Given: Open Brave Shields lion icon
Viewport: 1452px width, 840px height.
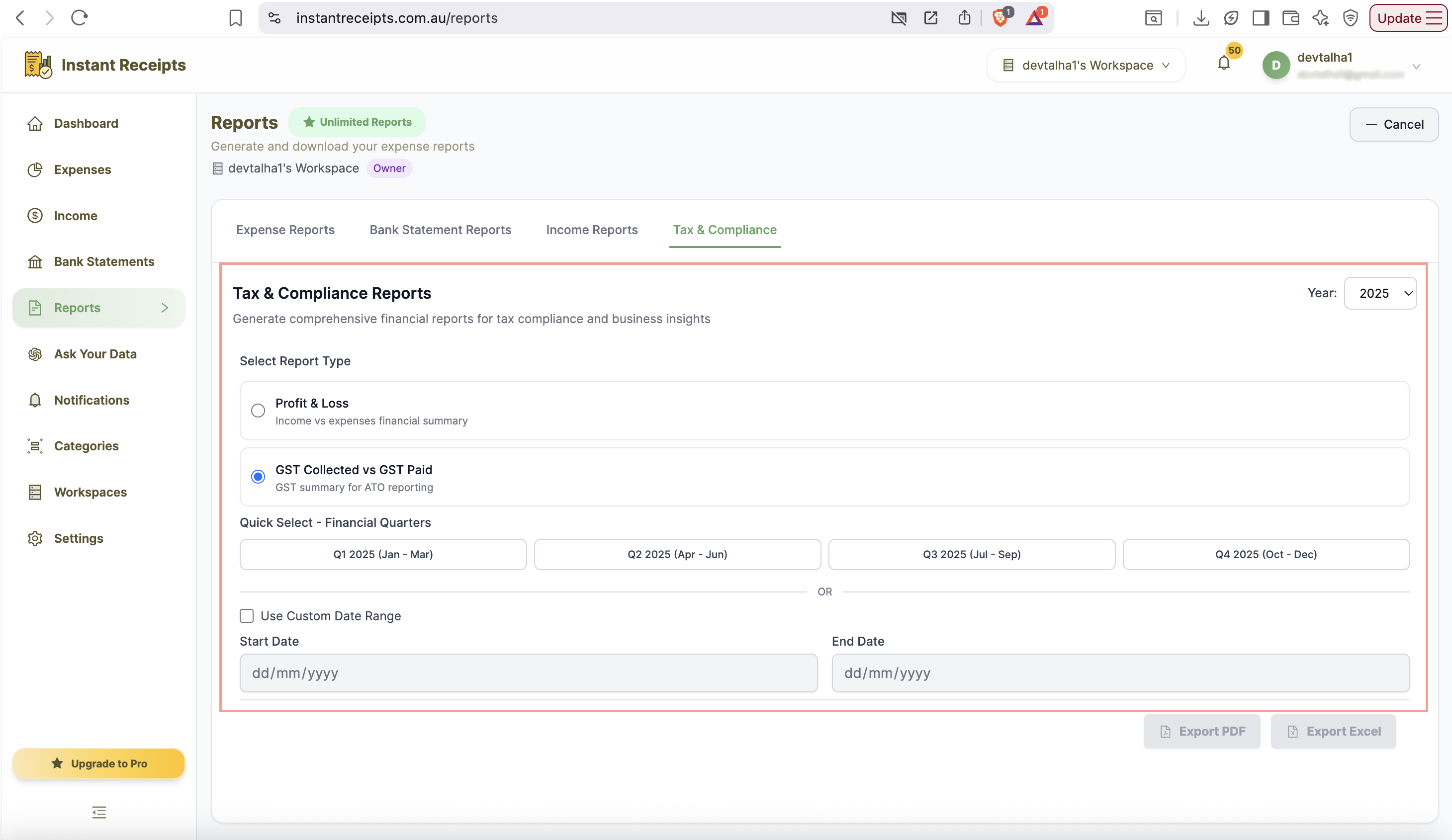Looking at the screenshot, I should pyautogui.click(x=1001, y=18).
